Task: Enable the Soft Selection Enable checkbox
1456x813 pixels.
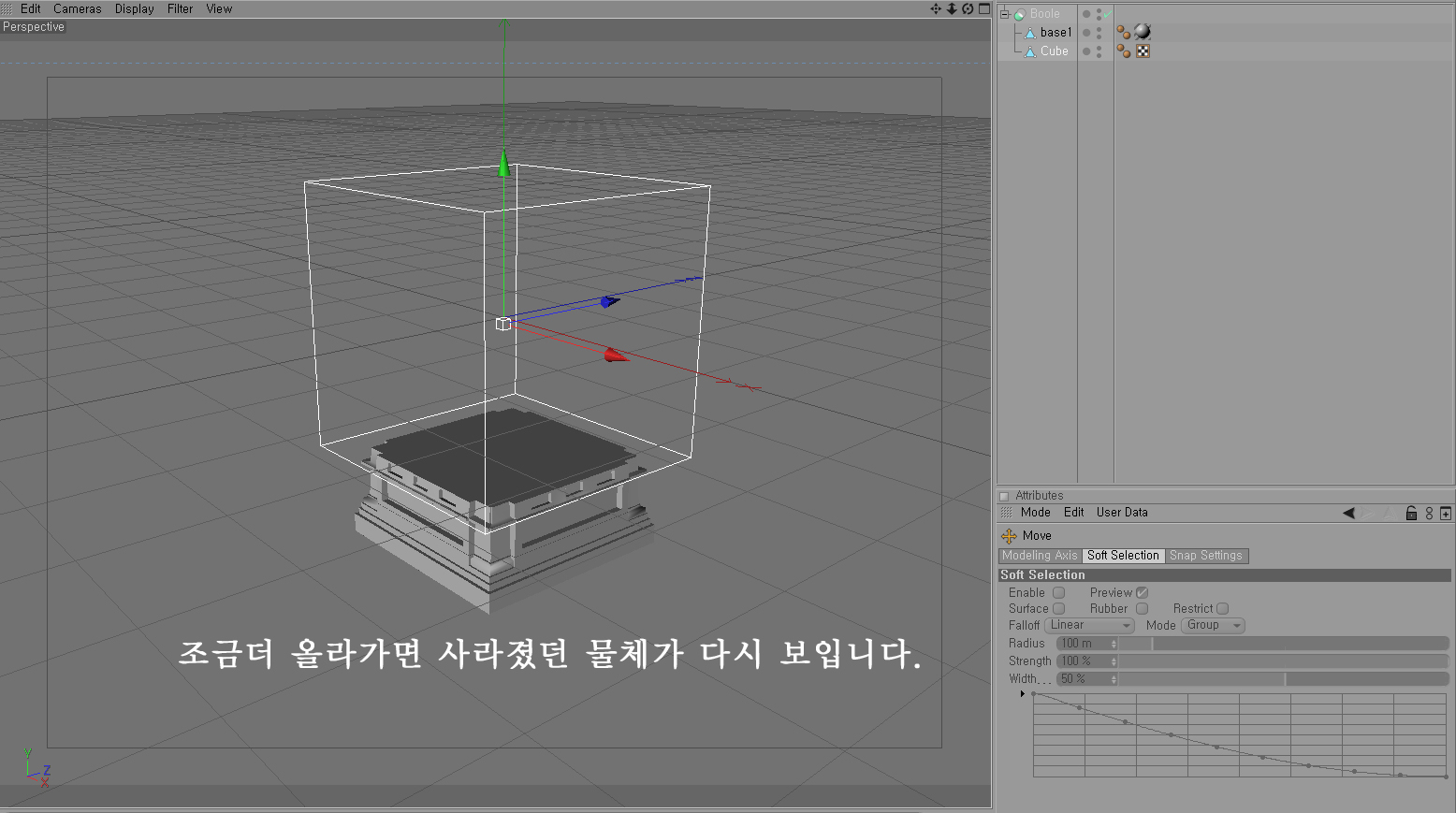Action: tap(1058, 593)
